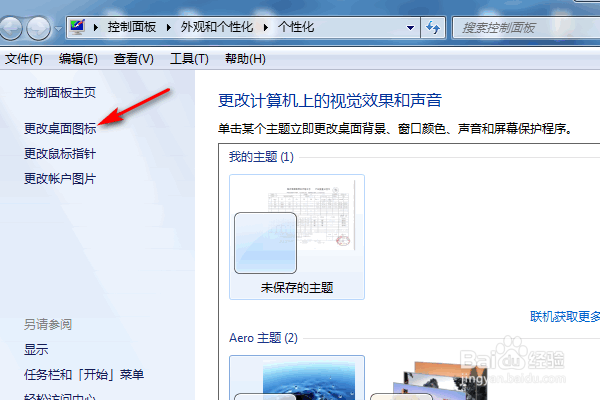Select the 未保存的主题 theme thumbnail
The width and height of the screenshot is (600, 400).
(x=297, y=237)
